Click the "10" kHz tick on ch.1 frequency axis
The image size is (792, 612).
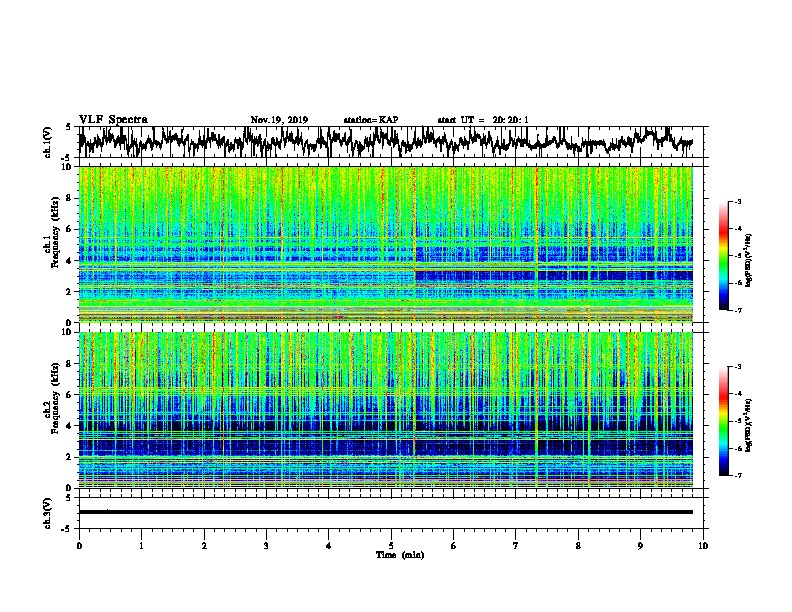tap(69, 167)
